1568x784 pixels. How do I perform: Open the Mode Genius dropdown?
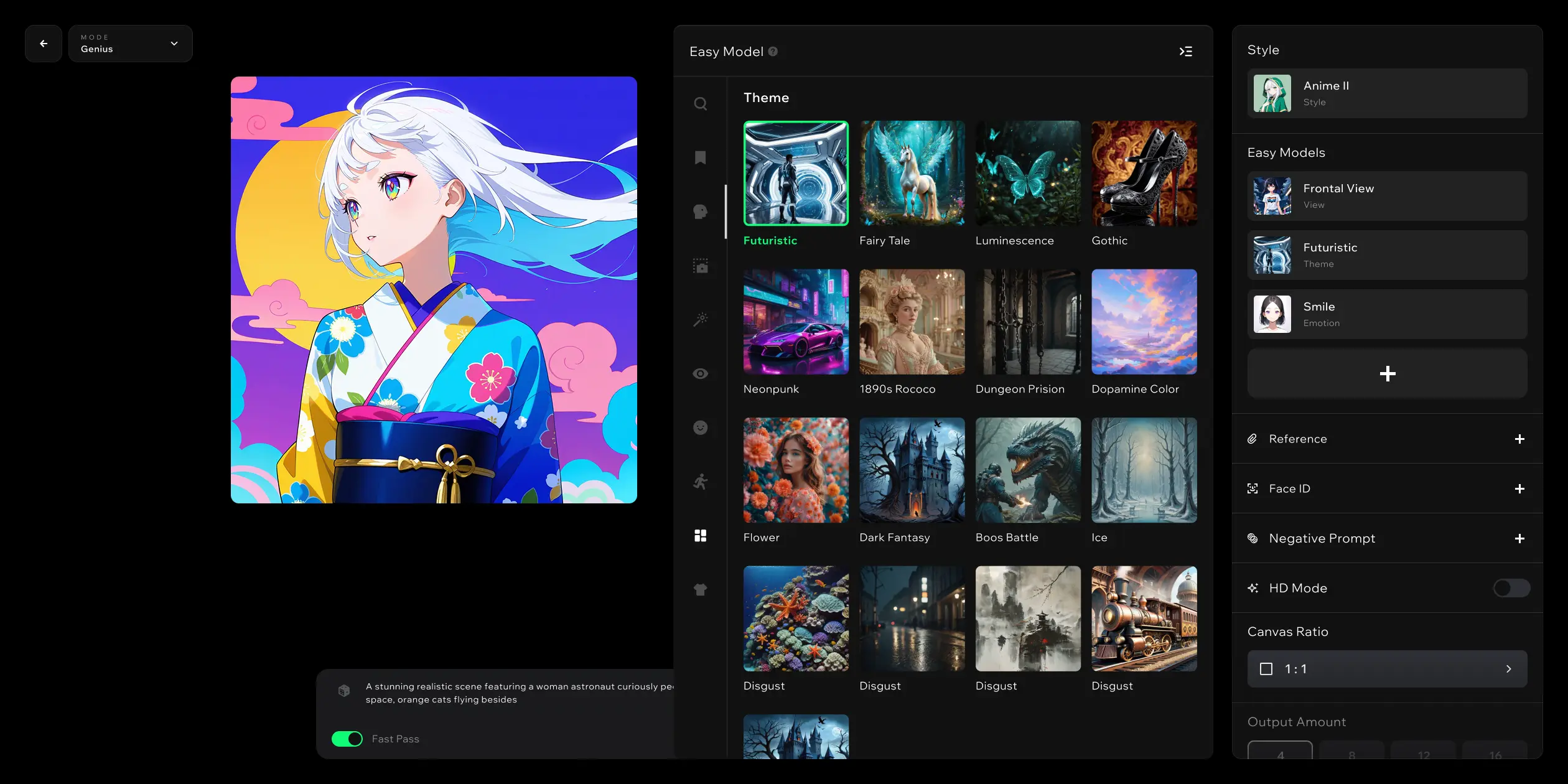(130, 44)
